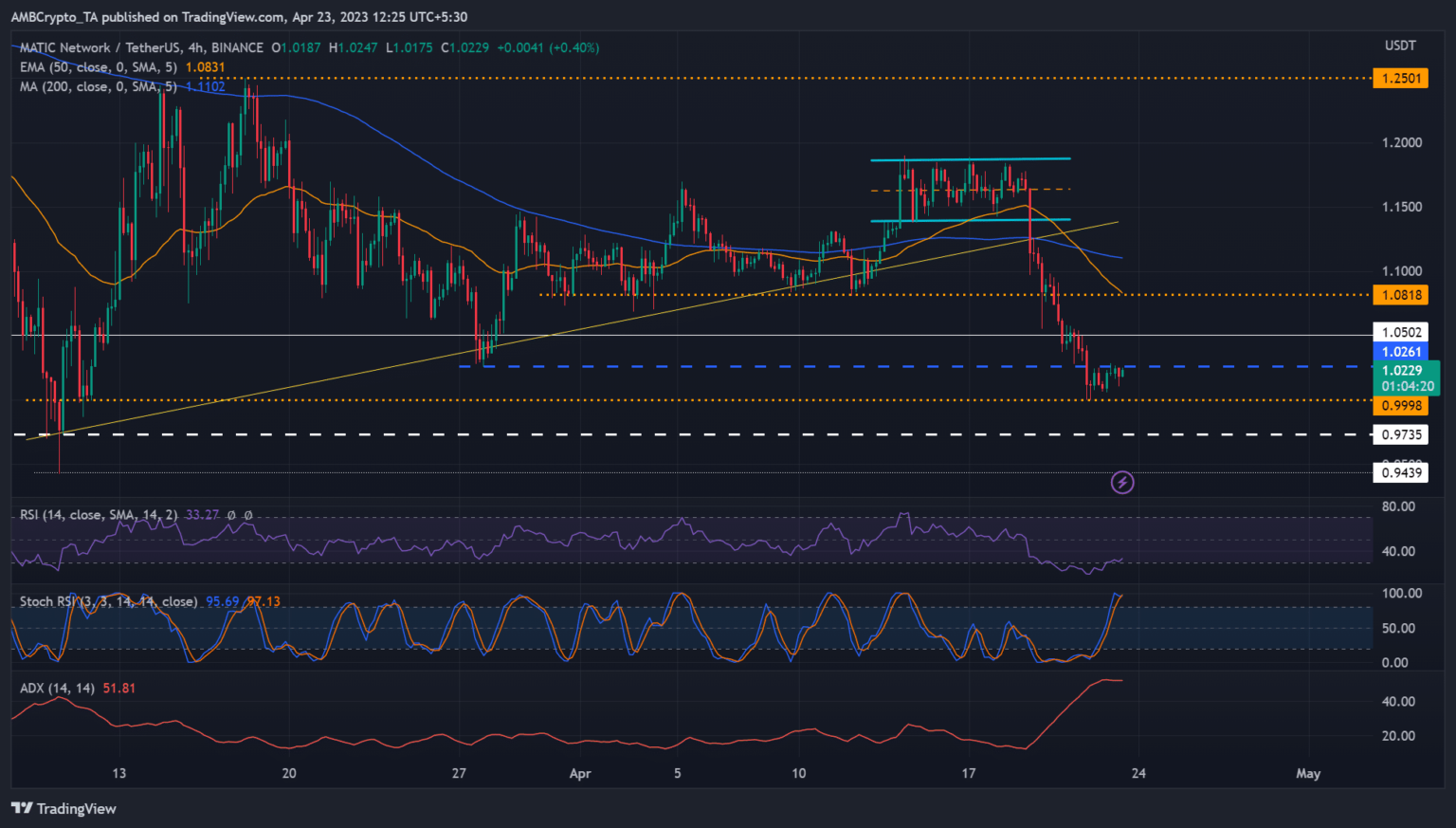Click the 0.9439 price level label
Image resolution: width=1456 pixels, height=828 pixels.
1401,472
